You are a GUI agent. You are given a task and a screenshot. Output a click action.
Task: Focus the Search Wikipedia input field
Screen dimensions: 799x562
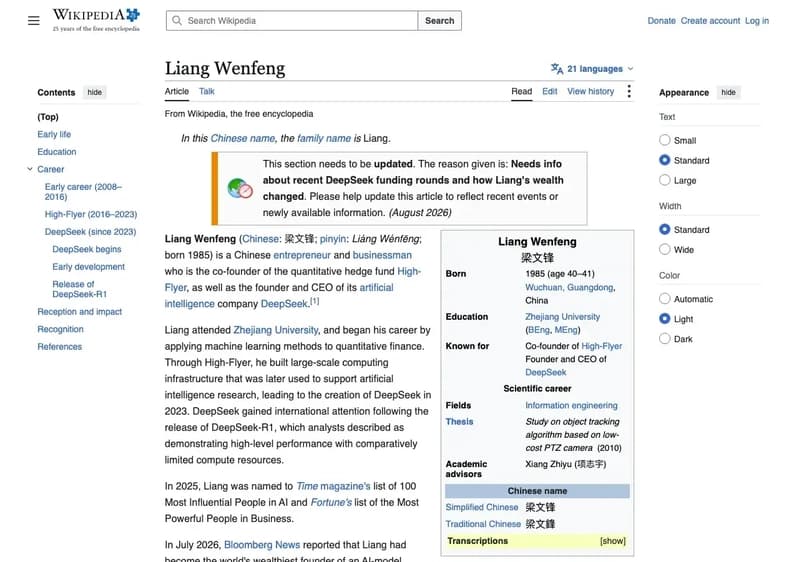click(x=292, y=20)
